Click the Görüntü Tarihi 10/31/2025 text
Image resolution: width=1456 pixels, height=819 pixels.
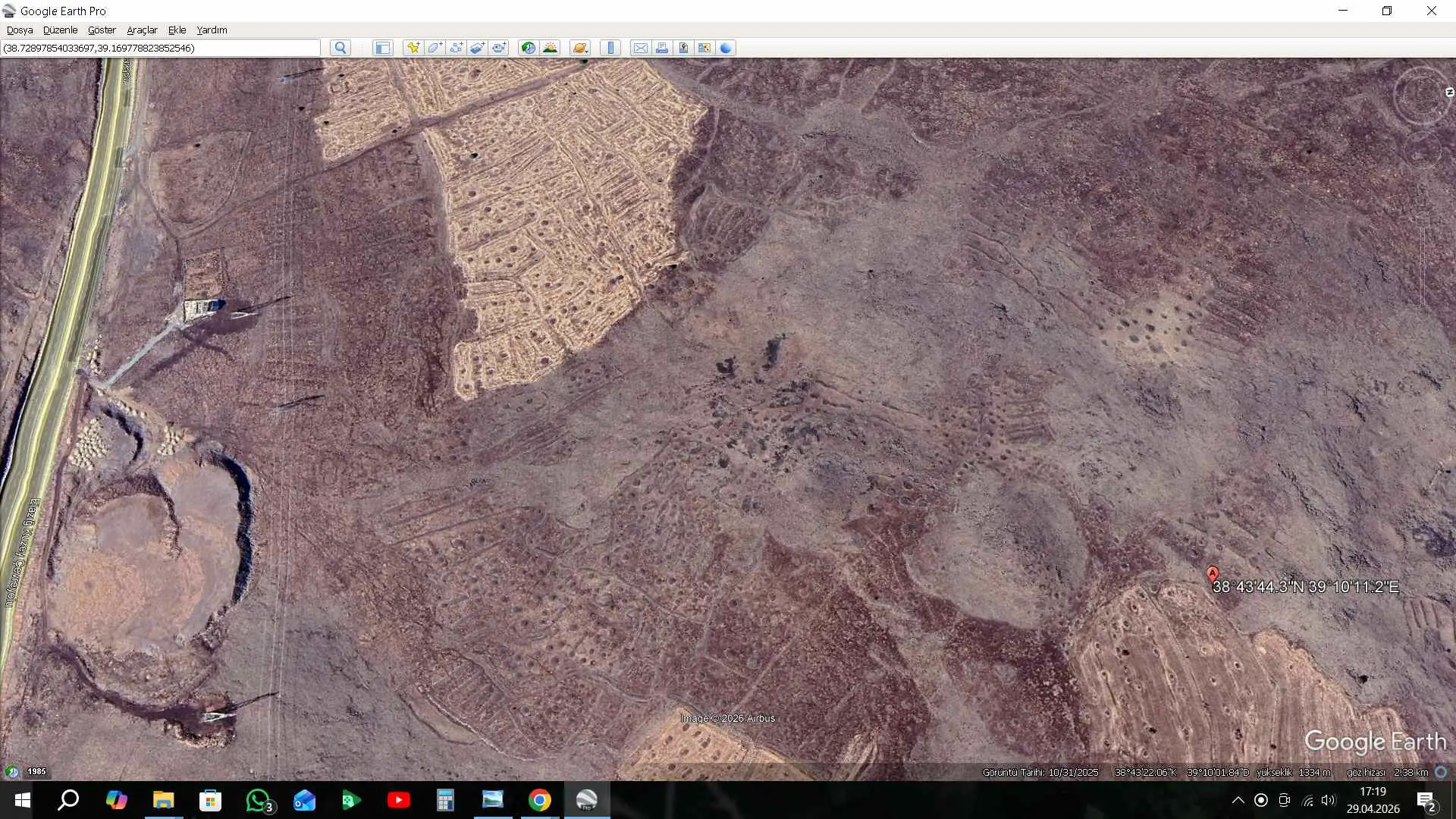point(1040,772)
